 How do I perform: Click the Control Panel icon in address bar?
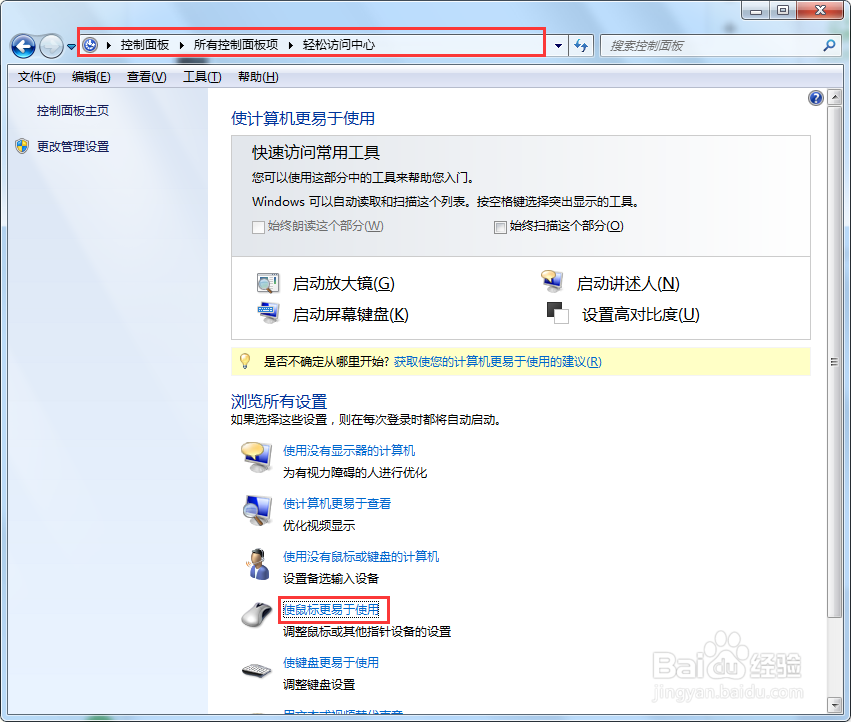point(90,45)
